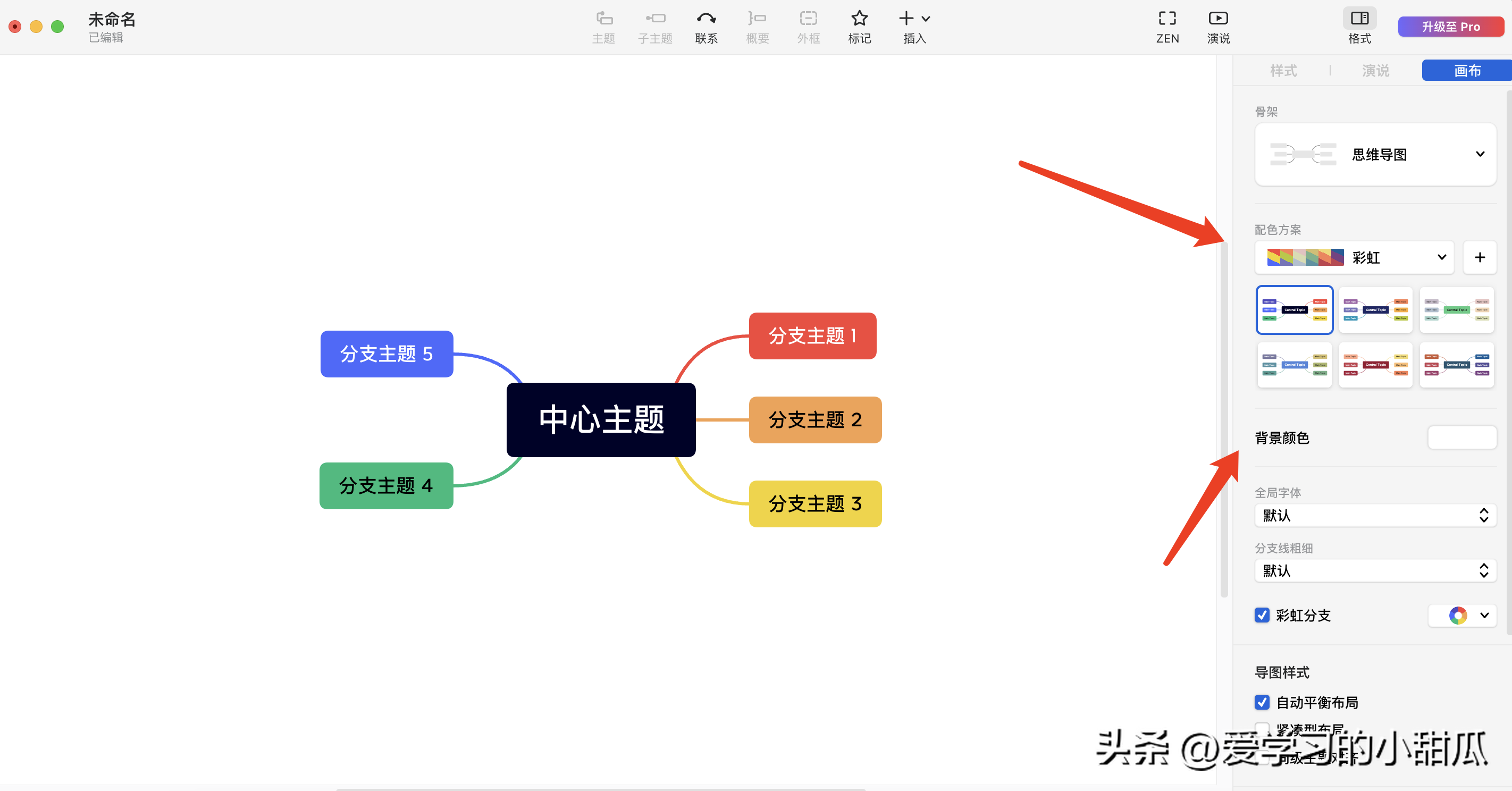Switch to the 演说 tab in panel
This screenshot has width=1512, height=791.
pos(1375,70)
